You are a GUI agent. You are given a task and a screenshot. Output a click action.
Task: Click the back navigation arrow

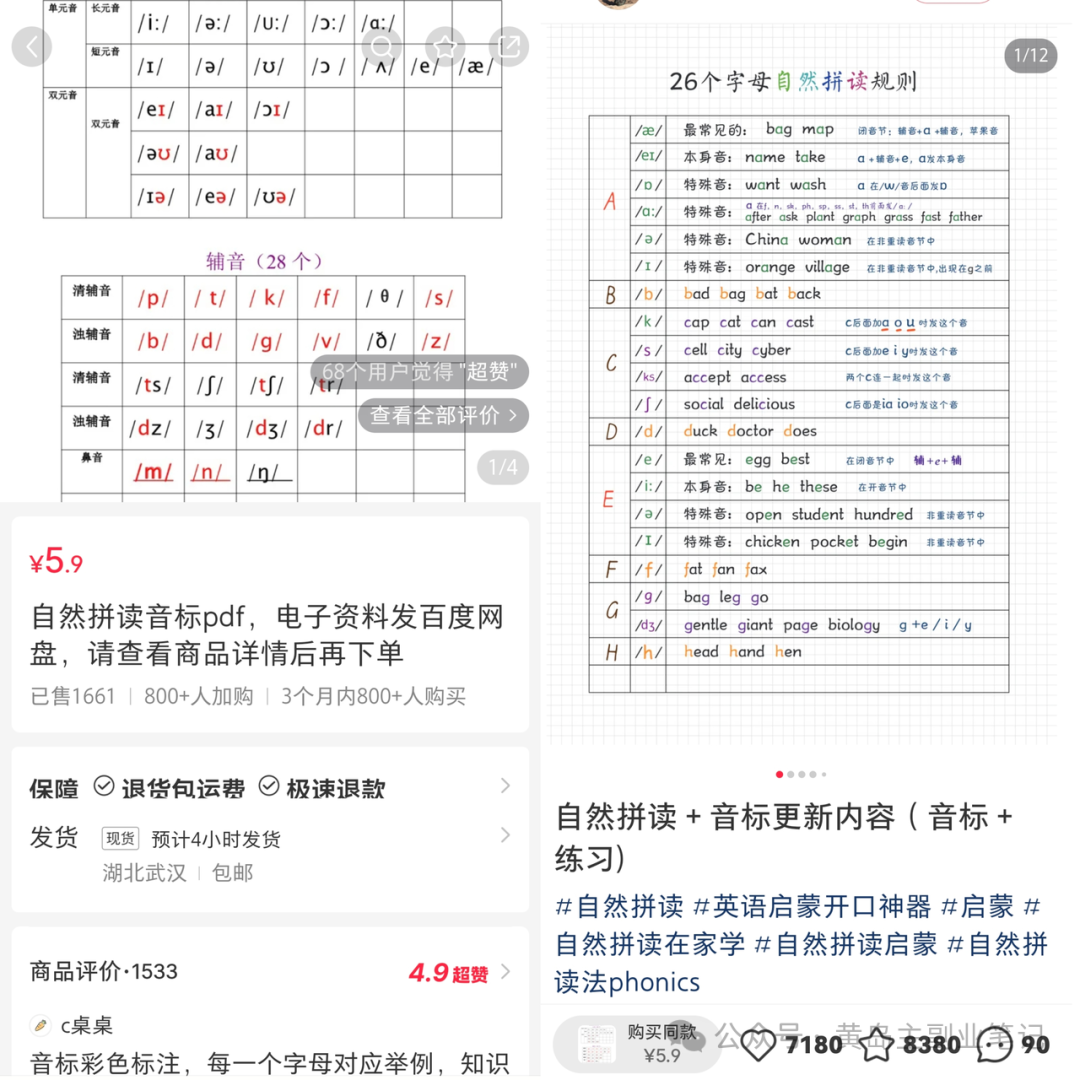pos(31,46)
